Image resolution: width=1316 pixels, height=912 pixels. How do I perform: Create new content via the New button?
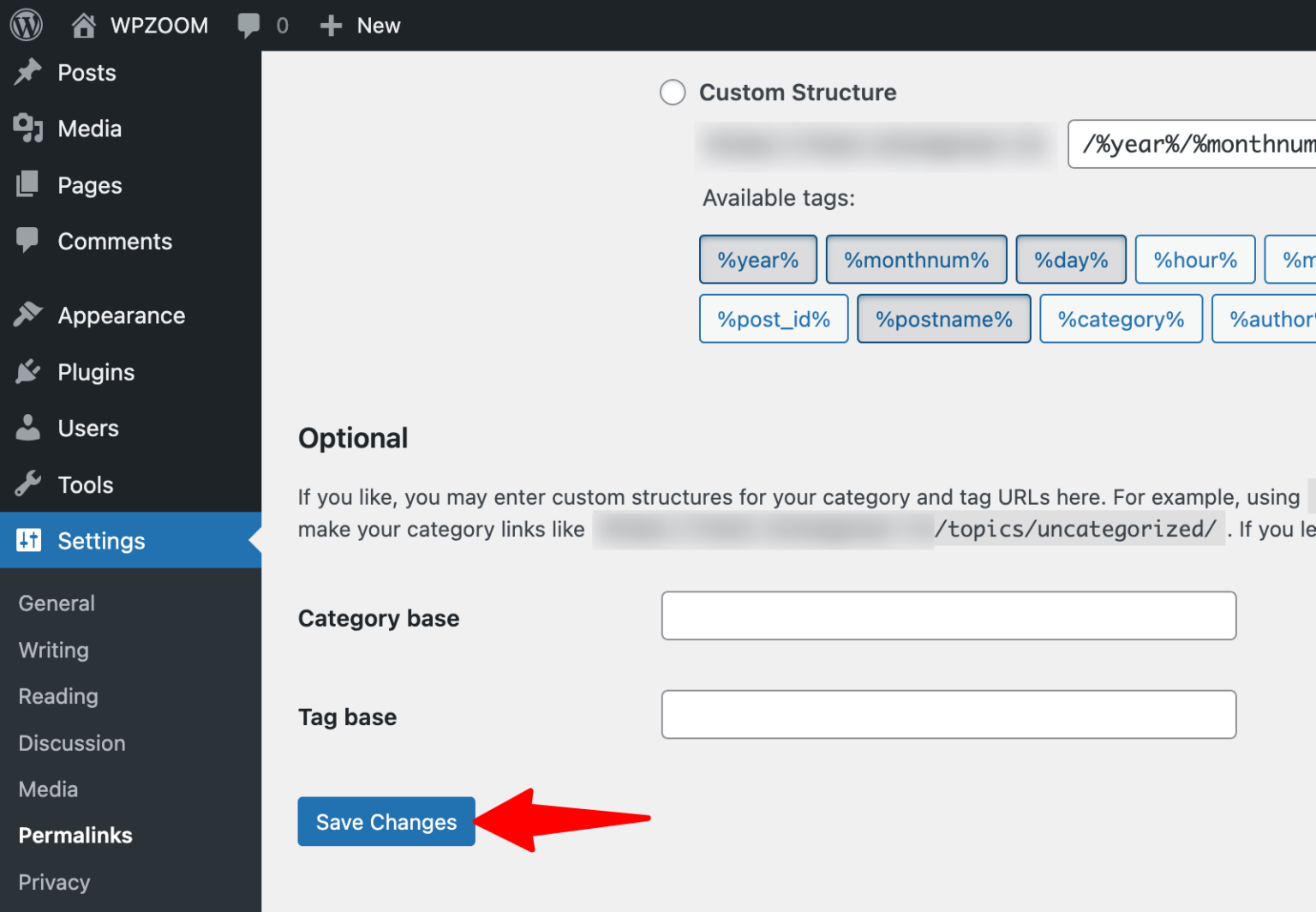pos(360,25)
